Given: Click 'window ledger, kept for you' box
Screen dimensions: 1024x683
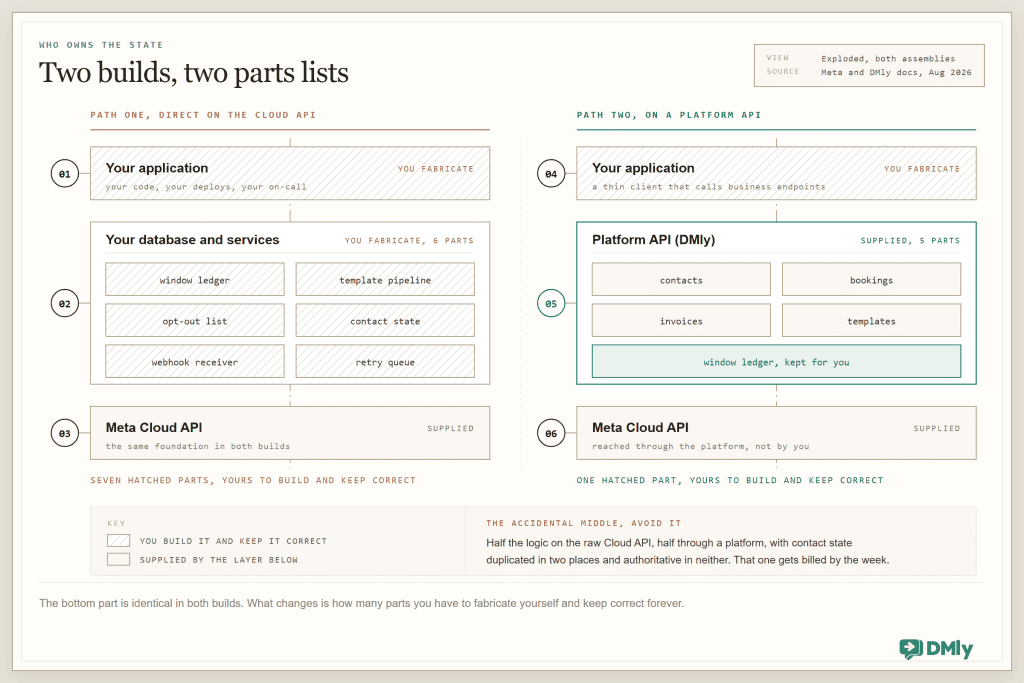Looking at the screenshot, I should coord(776,362).
